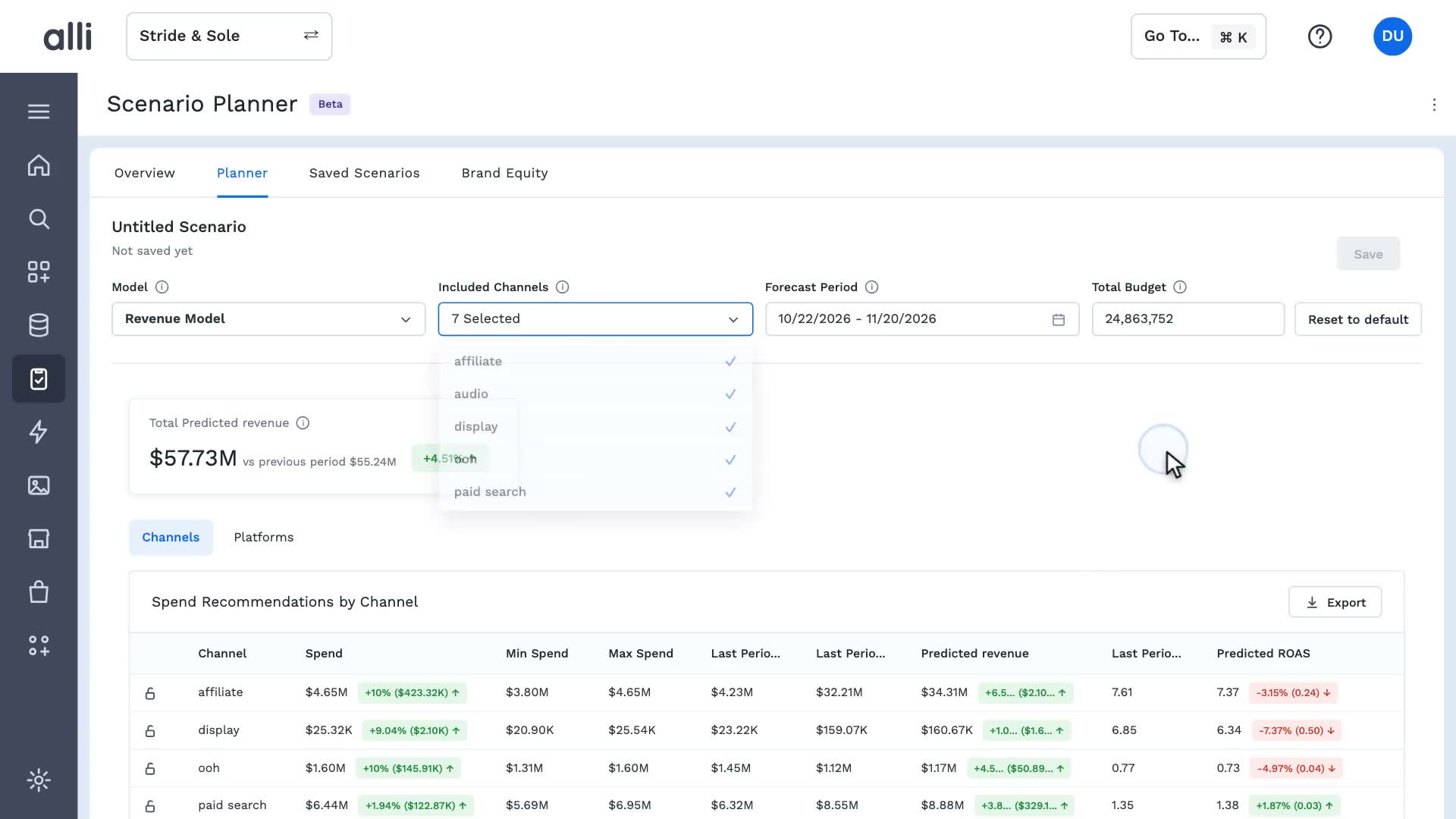1456x819 pixels.
Task: Open the help question mark icon
Action: click(1319, 36)
